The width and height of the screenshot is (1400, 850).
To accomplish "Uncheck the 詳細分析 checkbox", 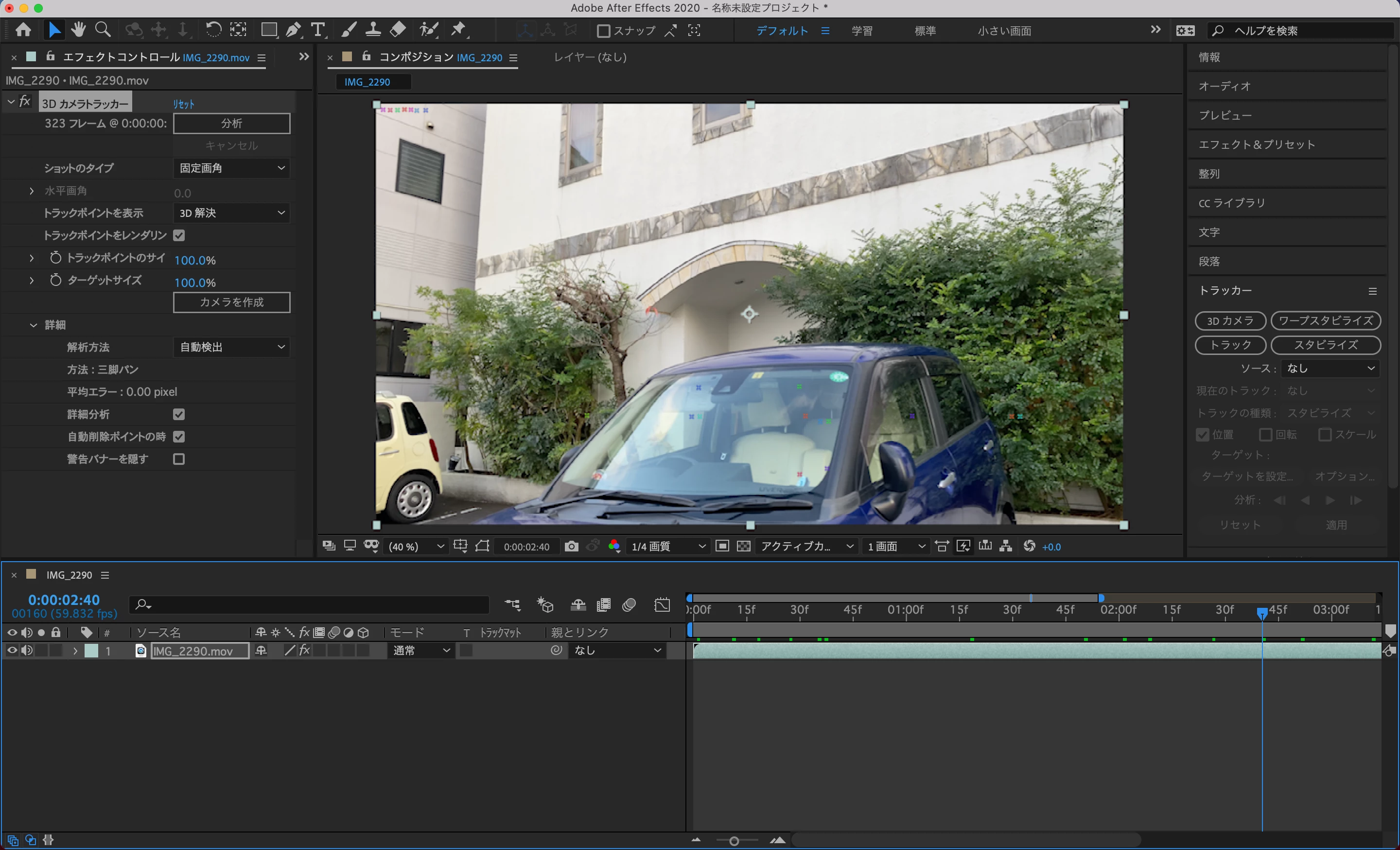I will click(179, 414).
